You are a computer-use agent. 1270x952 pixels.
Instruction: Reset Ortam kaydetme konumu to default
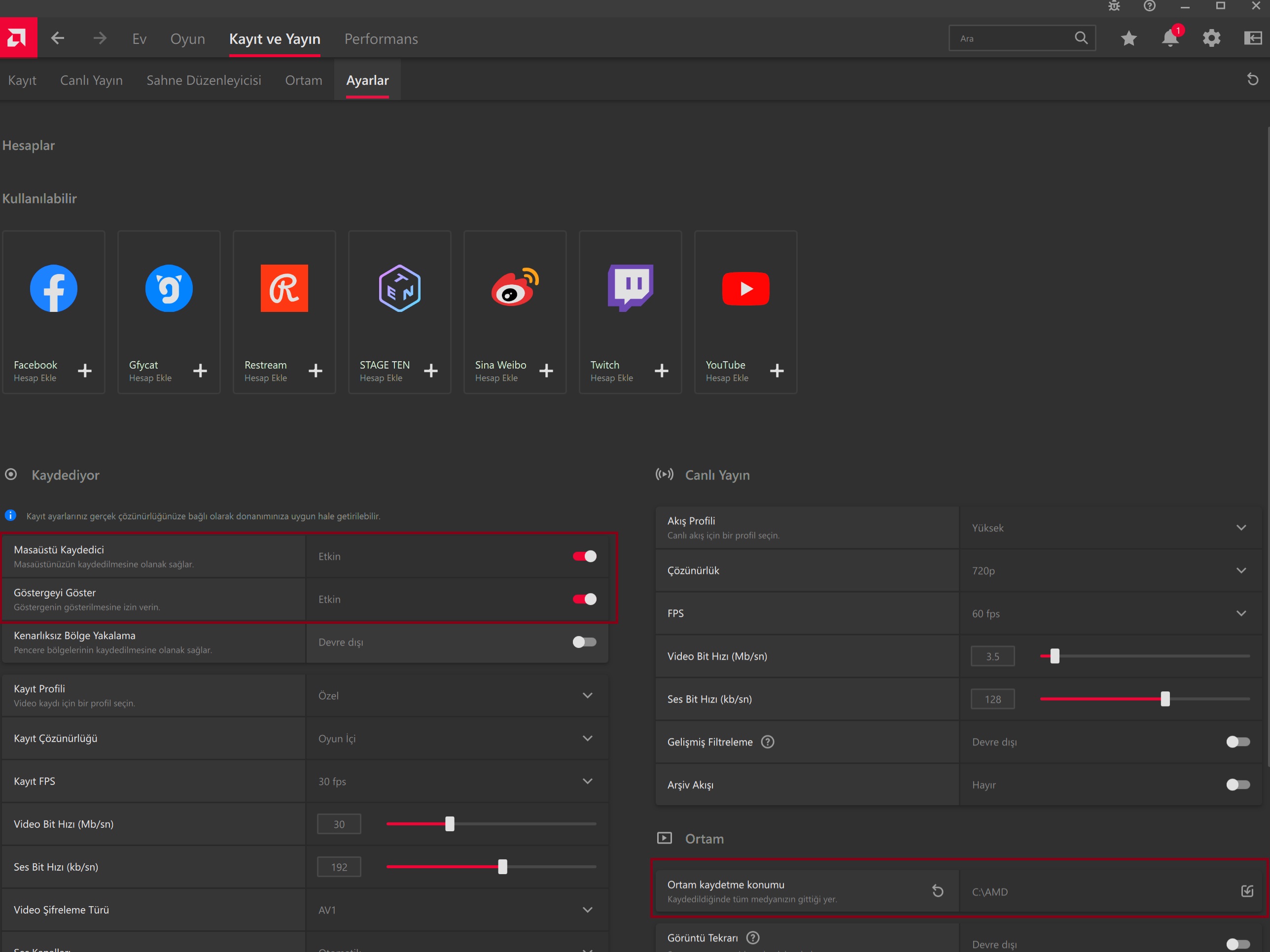tap(938, 891)
